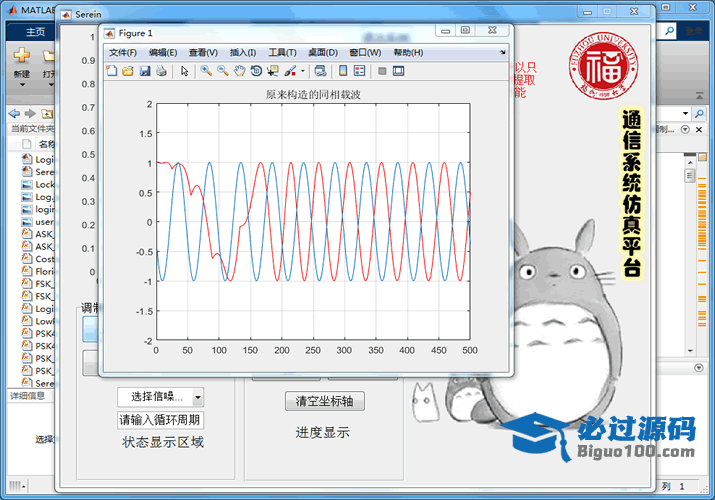Viewport: 715px width, 500px height.
Task: Select the Brush data tool
Action: 290,71
